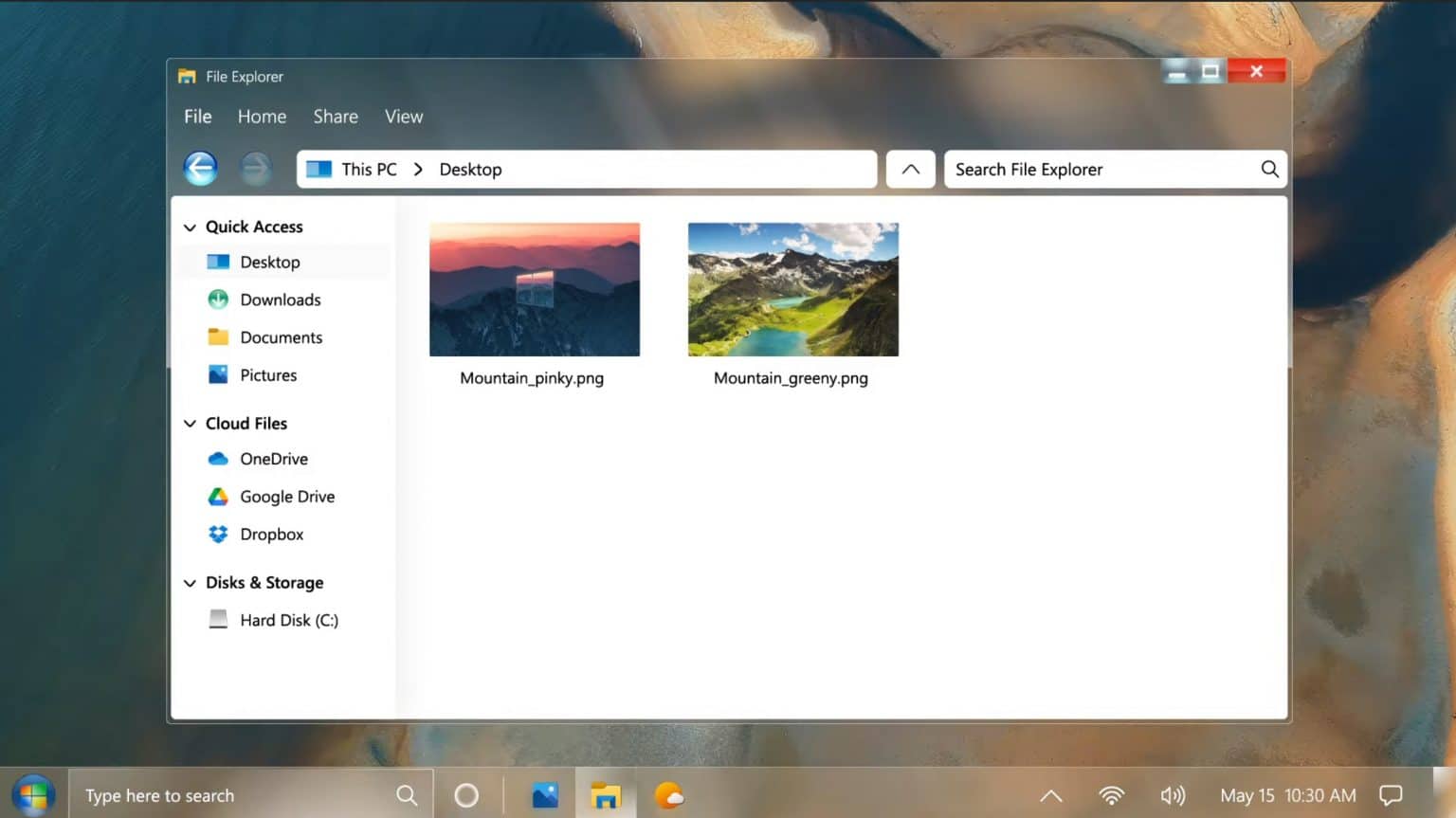Switch to the View tab
1456x818 pixels.
404,116
